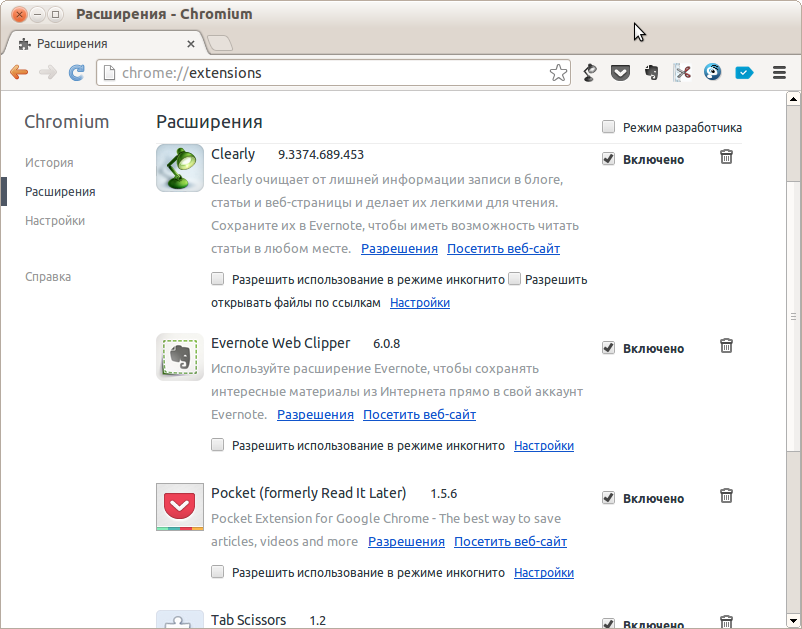Click the forward navigation arrow
This screenshot has width=802, height=629.
pyautogui.click(x=48, y=73)
